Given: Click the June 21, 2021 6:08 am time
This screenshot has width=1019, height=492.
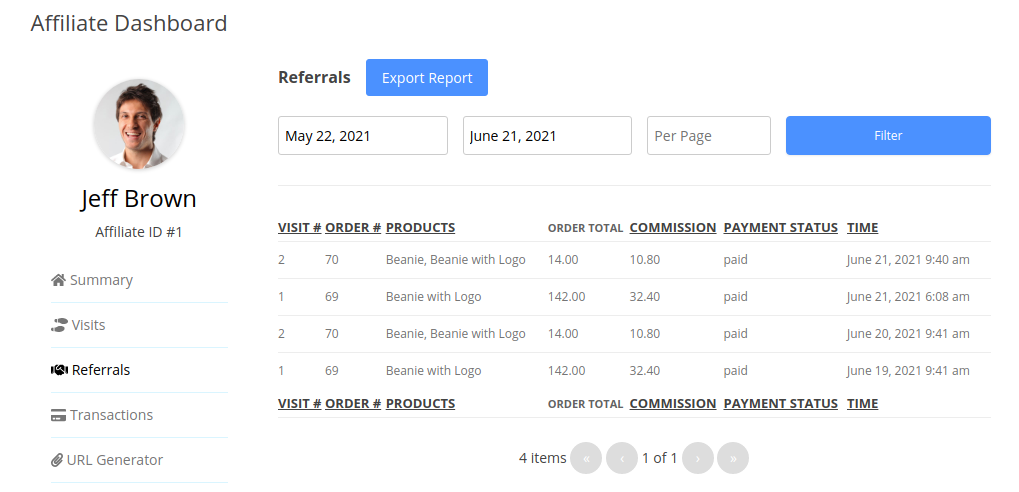Looking at the screenshot, I should point(908,297).
